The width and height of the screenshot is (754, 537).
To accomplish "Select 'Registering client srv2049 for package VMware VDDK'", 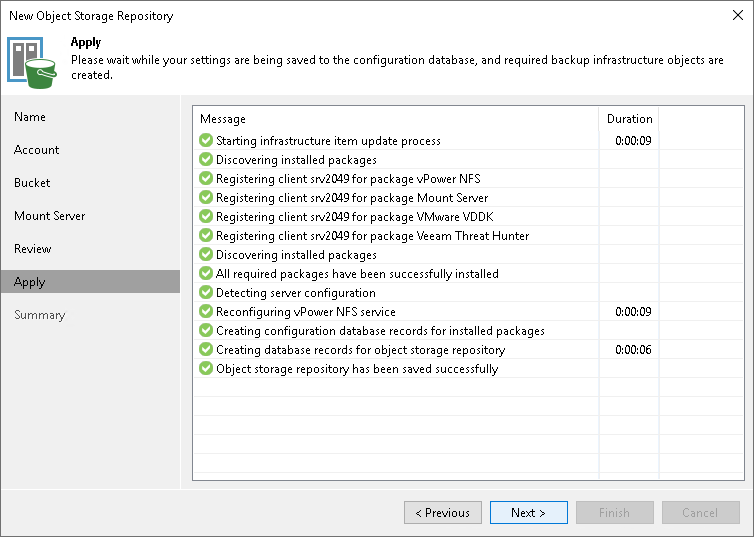I will point(355,217).
